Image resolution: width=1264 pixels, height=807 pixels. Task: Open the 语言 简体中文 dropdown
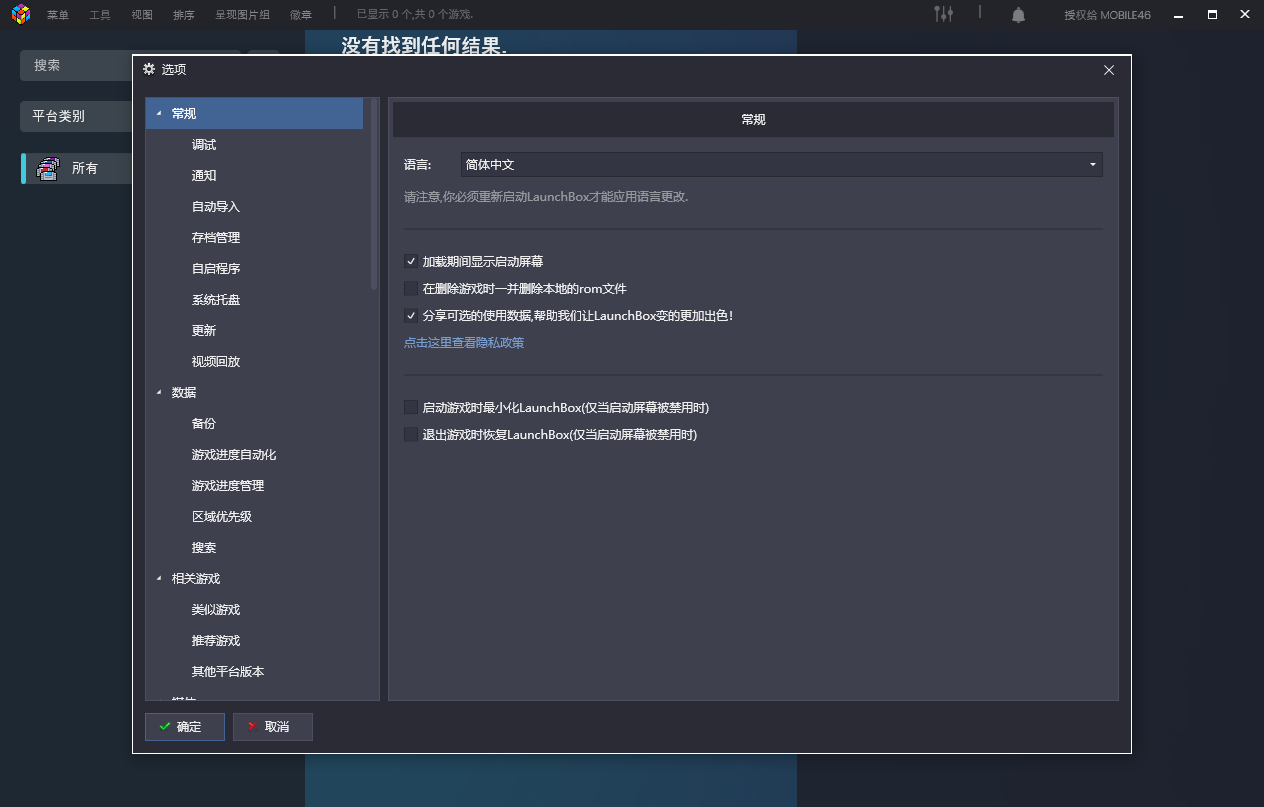781,164
